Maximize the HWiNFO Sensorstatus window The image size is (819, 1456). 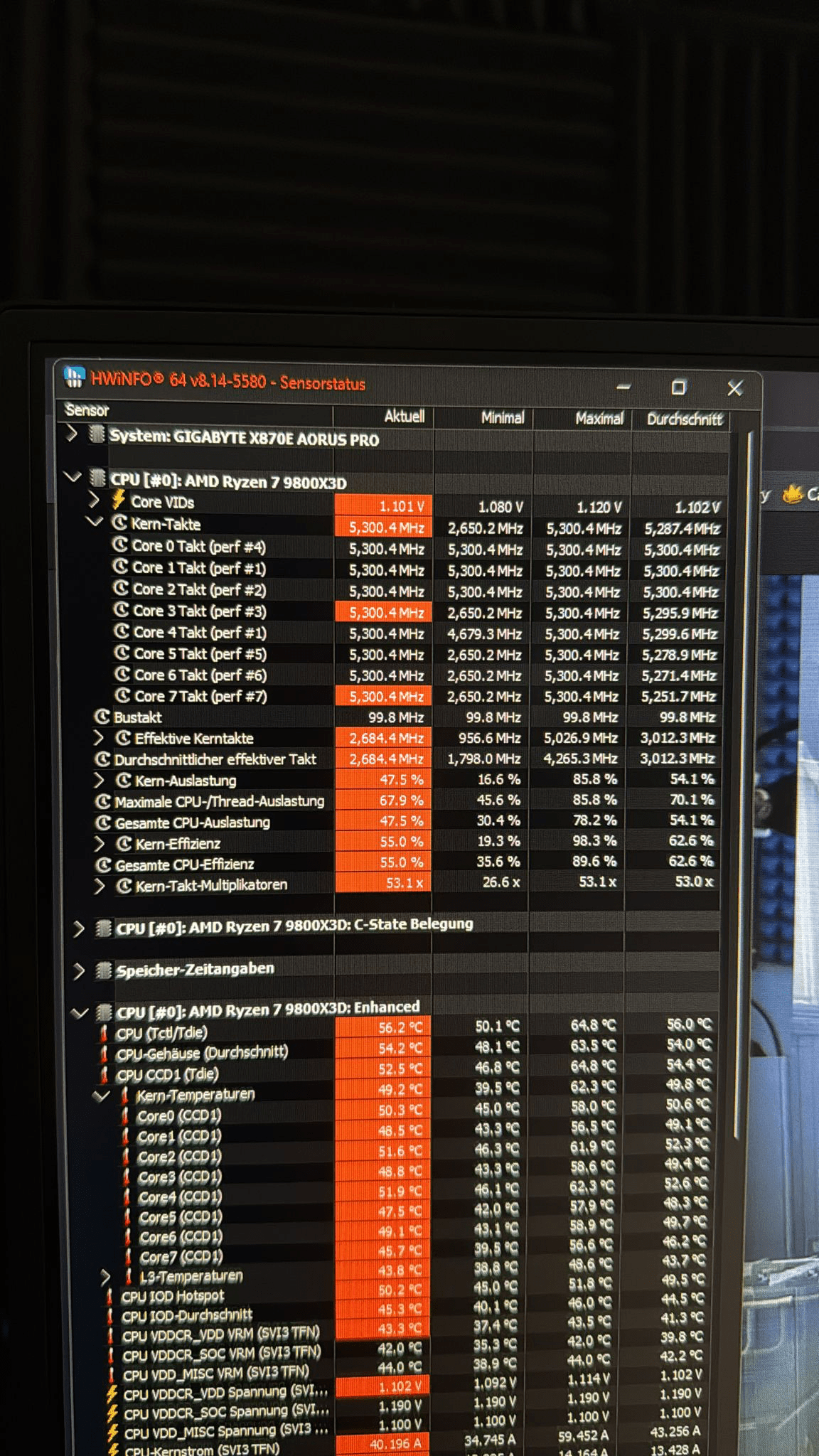[x=678, y=387]
